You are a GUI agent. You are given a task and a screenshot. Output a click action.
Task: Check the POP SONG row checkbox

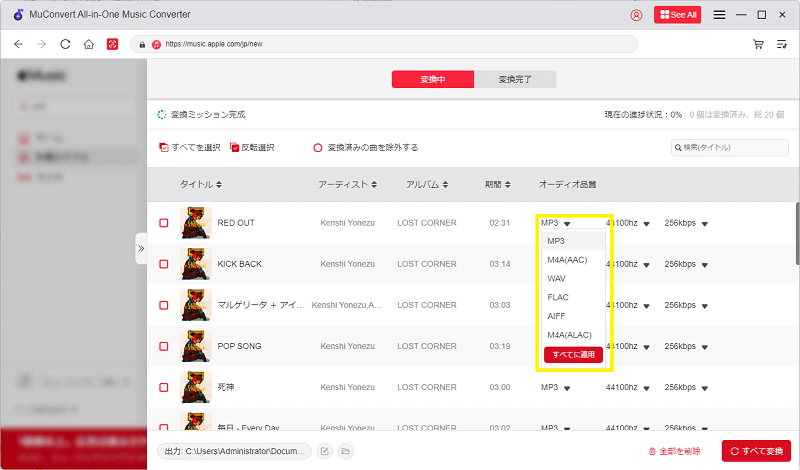[x=164, y=346]
